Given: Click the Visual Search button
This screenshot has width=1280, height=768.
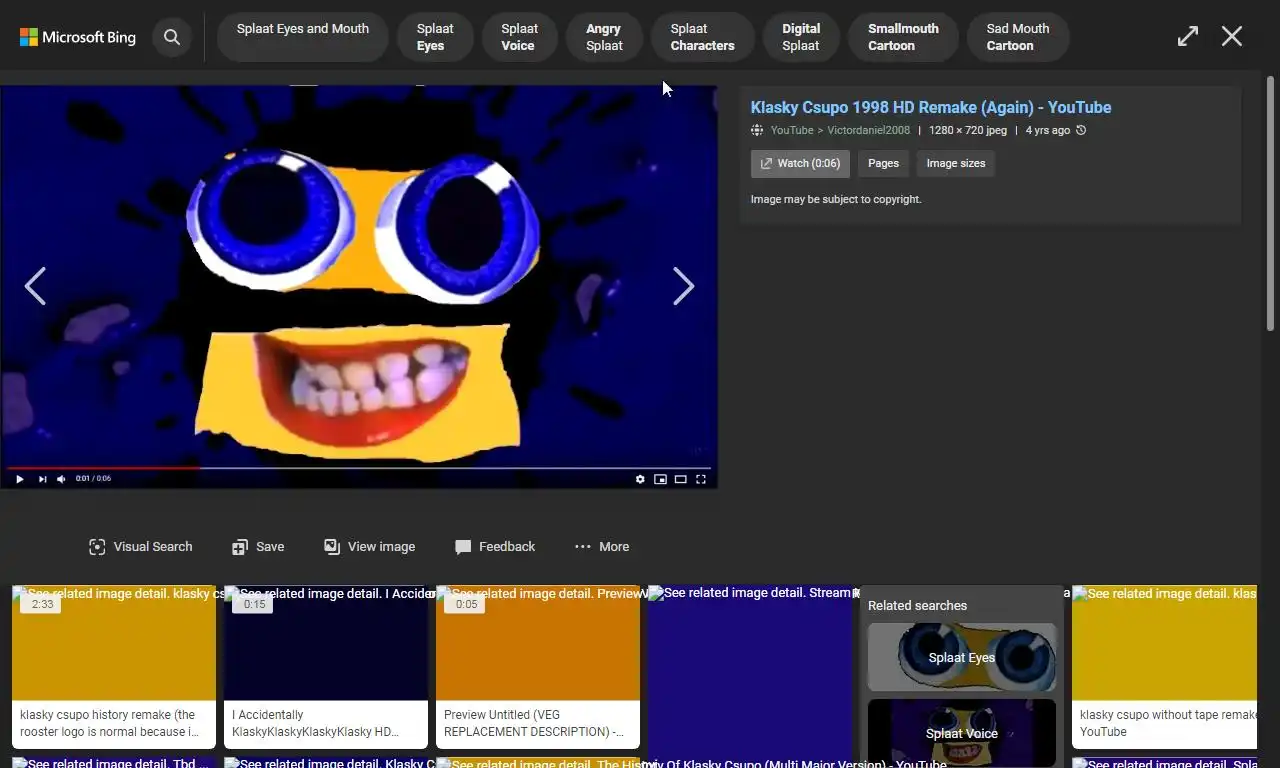Looking at the screenshot, I should coord(140,546).
